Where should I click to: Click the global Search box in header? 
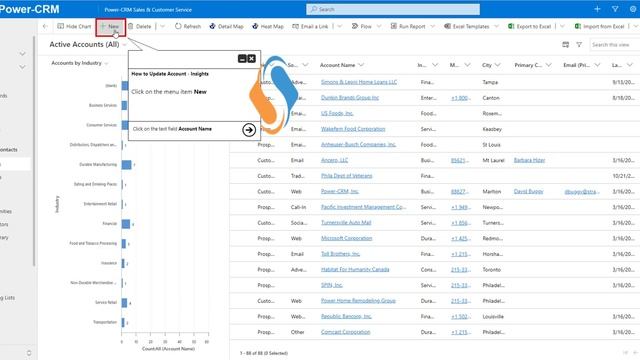[393, 9]
